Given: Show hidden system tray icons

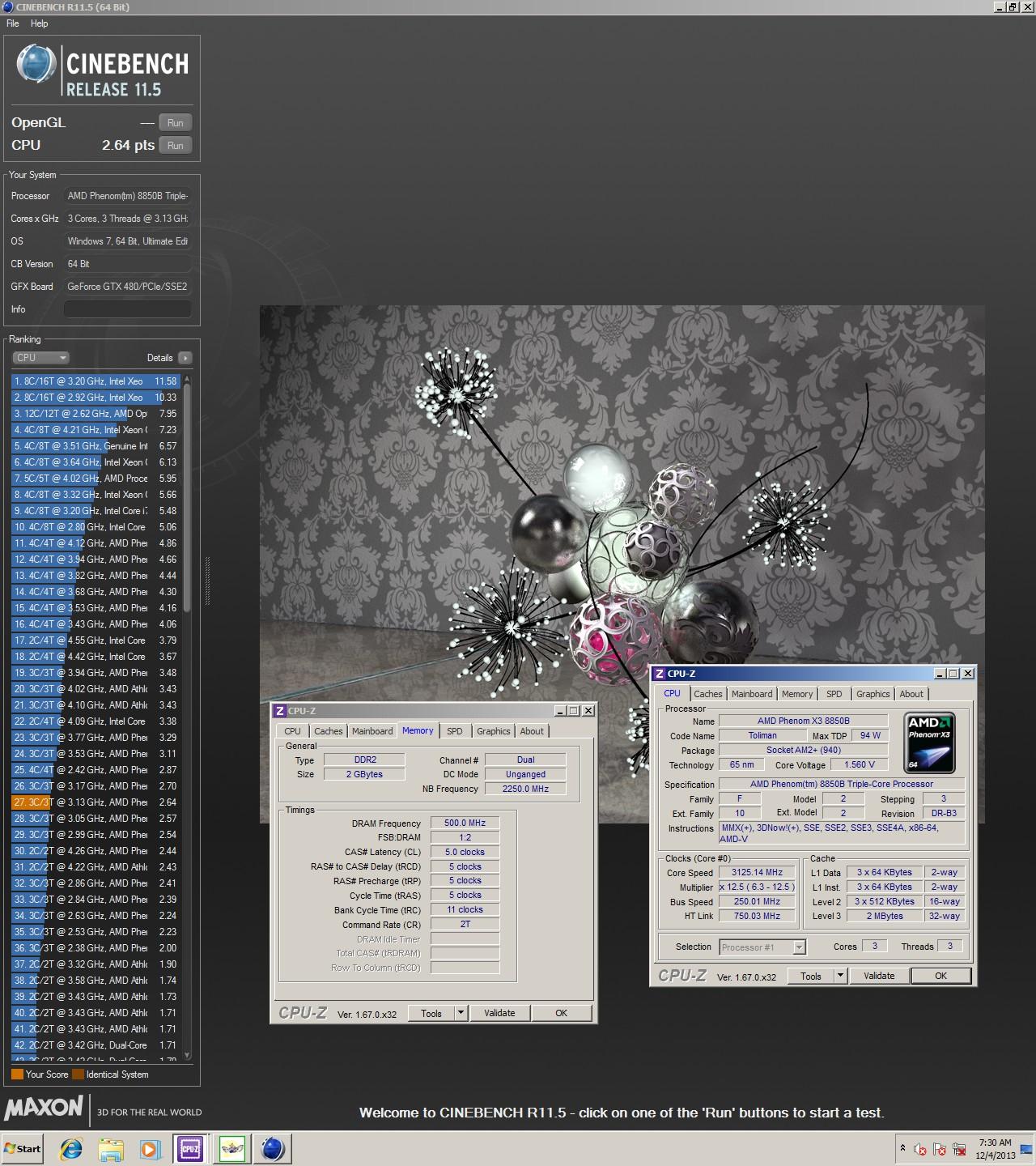Looking at the screenshot, I should [x=902, y=1149].
